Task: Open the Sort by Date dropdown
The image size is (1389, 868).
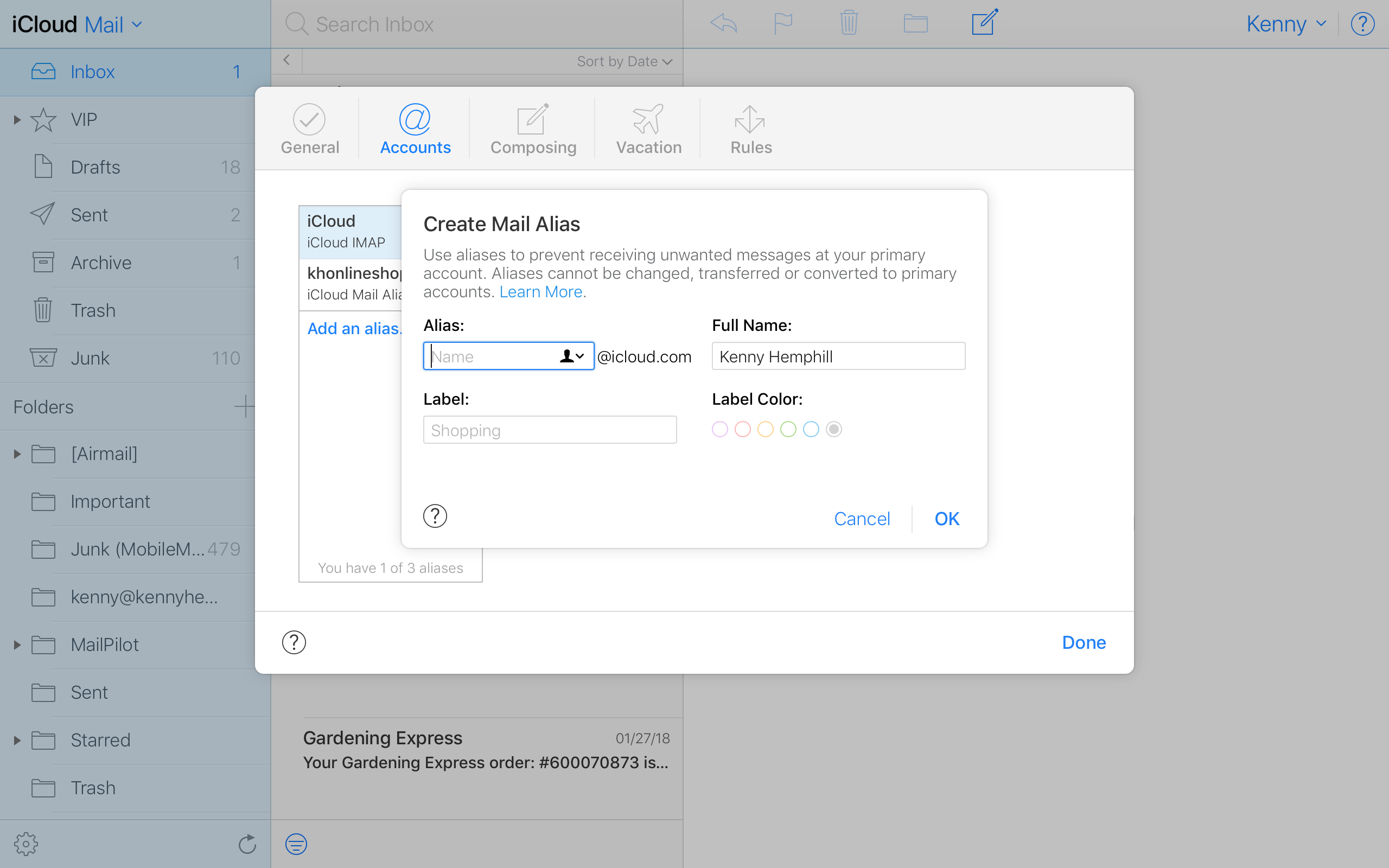Action: point(625,61)
